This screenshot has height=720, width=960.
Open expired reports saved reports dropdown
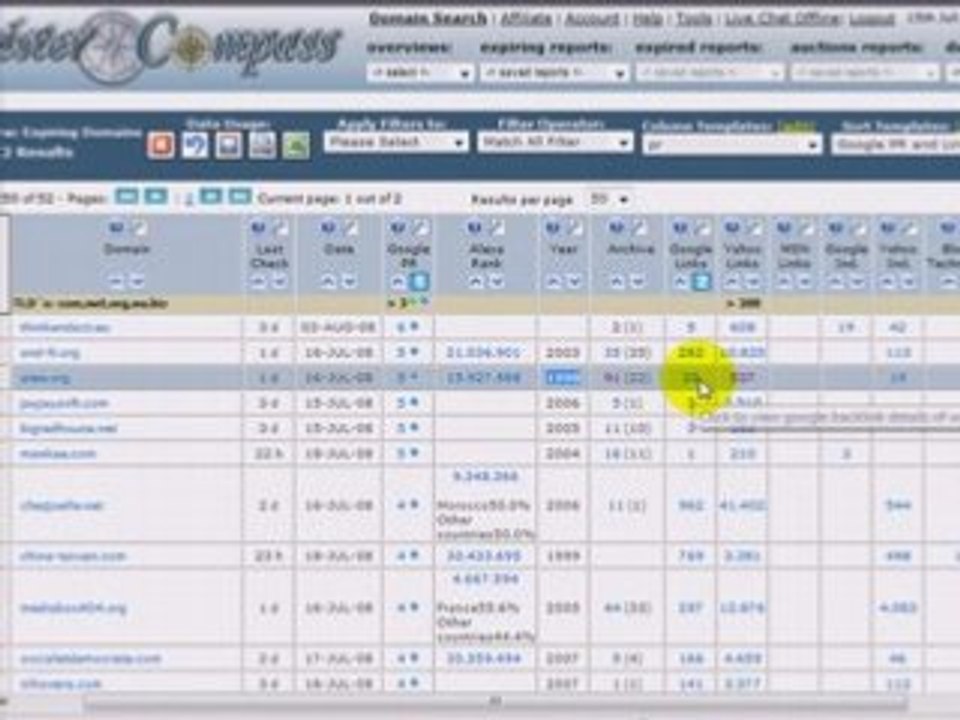pos(710,73)
